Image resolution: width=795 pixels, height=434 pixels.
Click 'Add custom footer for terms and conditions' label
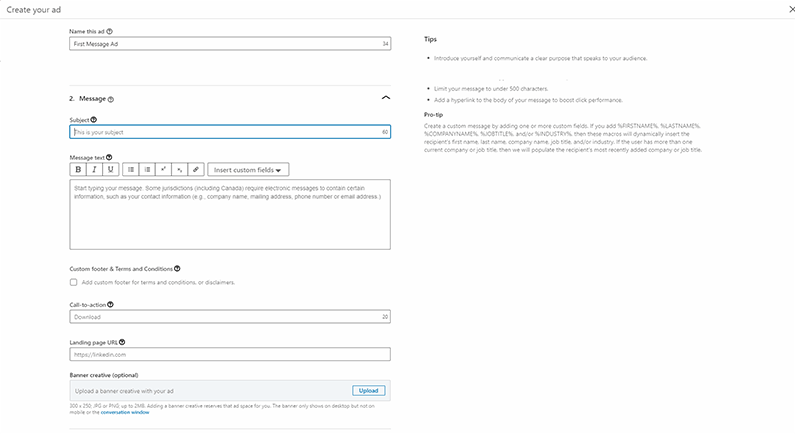(158, 282)
